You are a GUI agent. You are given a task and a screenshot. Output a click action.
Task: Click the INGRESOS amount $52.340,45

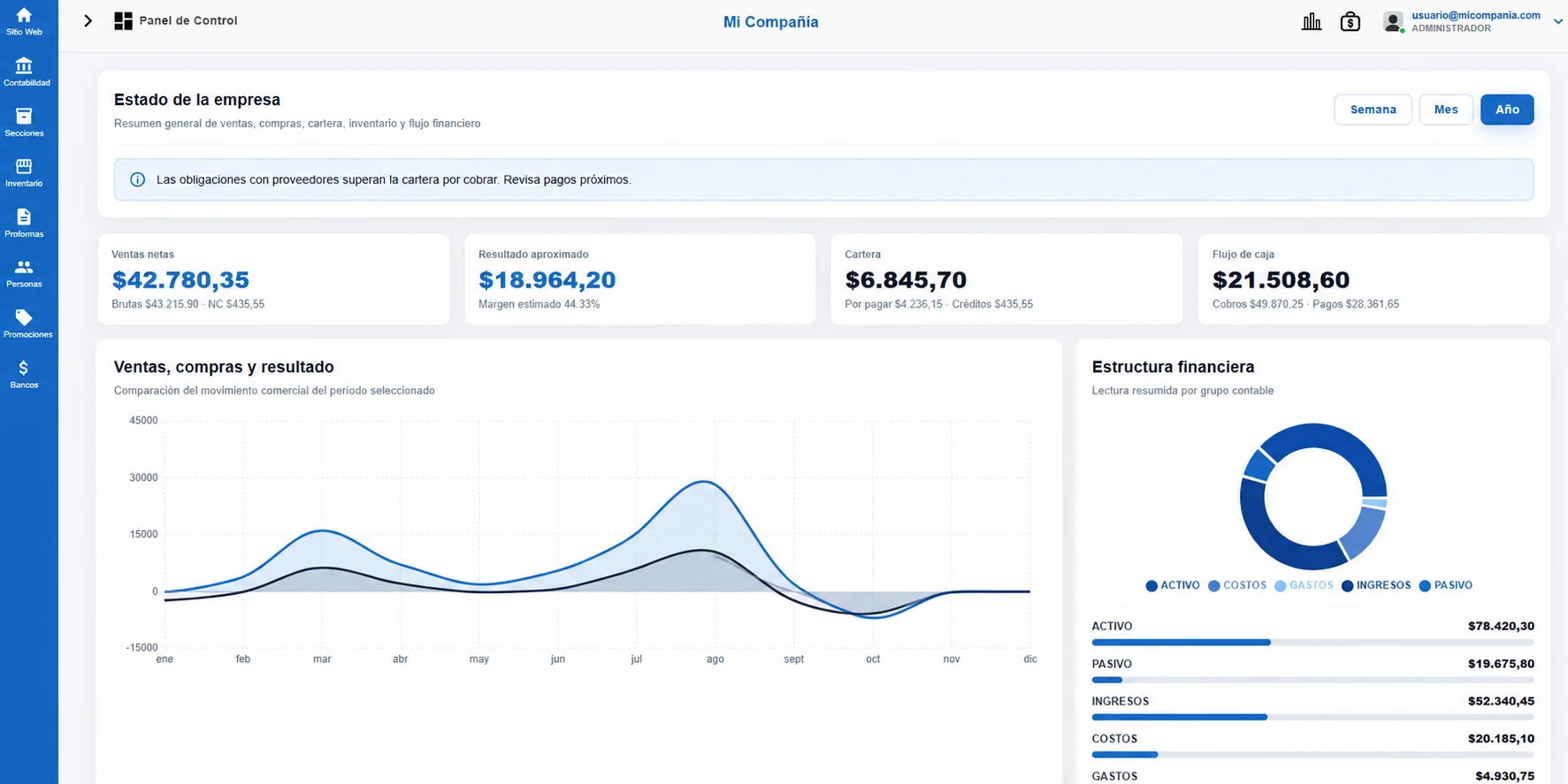(x=1501, y=701)
